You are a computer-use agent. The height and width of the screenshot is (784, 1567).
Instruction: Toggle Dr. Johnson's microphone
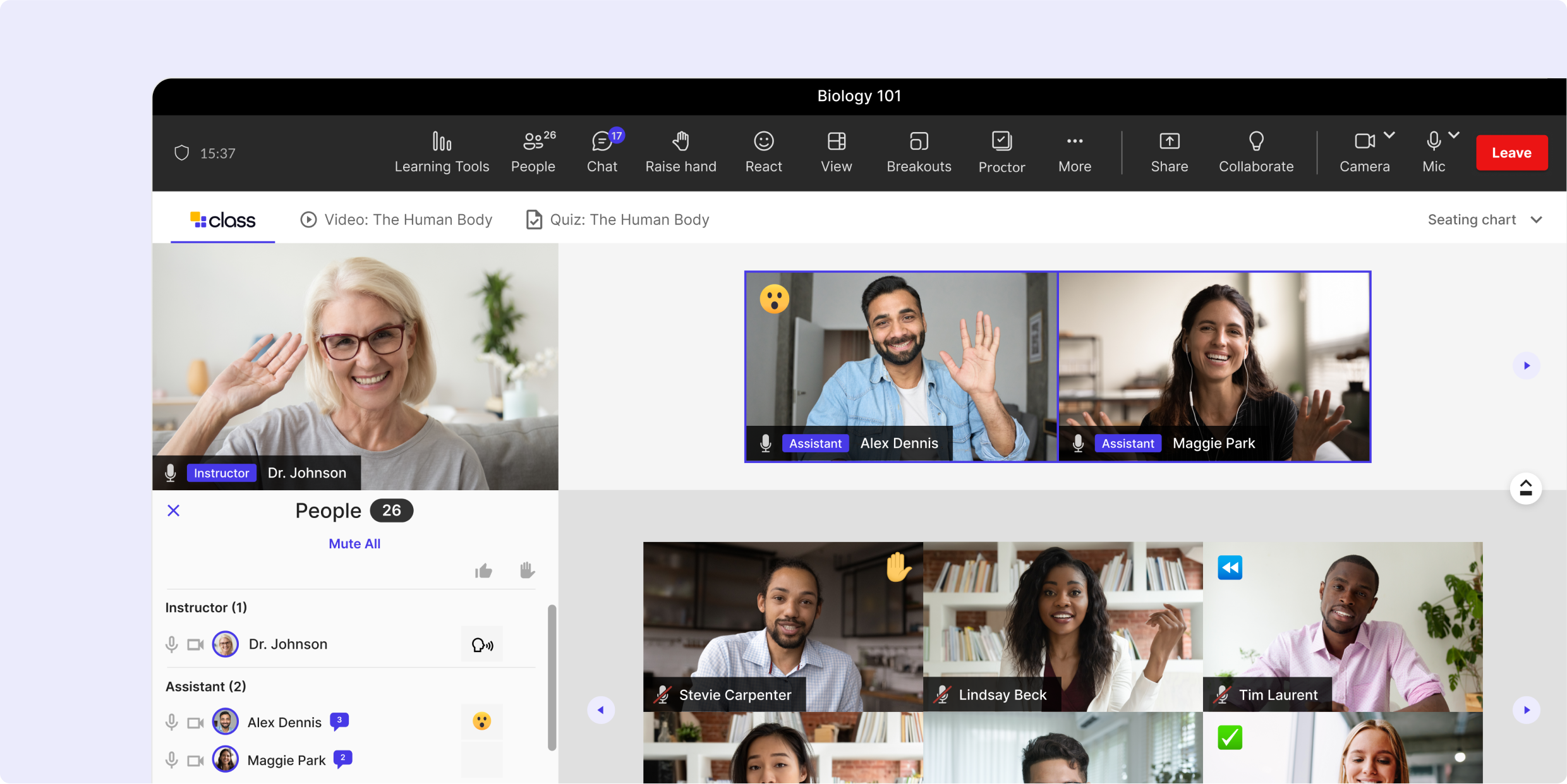click(x=171, y=644)
